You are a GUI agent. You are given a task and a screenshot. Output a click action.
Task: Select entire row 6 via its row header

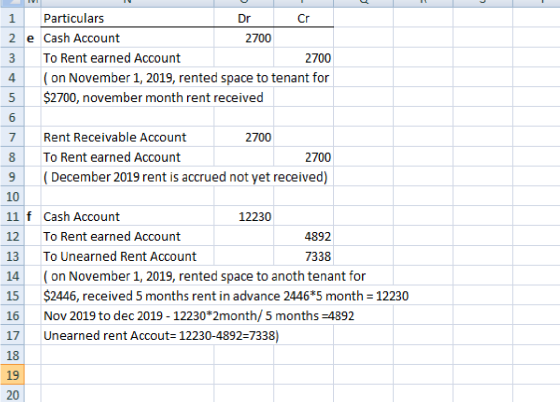(x=12, y=117)
